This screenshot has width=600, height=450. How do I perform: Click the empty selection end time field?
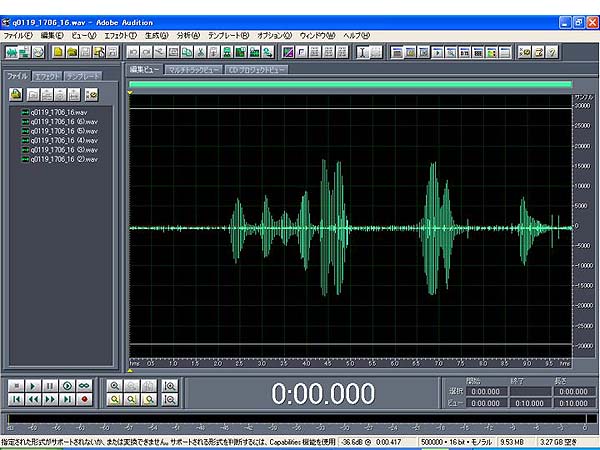[530, 391]
